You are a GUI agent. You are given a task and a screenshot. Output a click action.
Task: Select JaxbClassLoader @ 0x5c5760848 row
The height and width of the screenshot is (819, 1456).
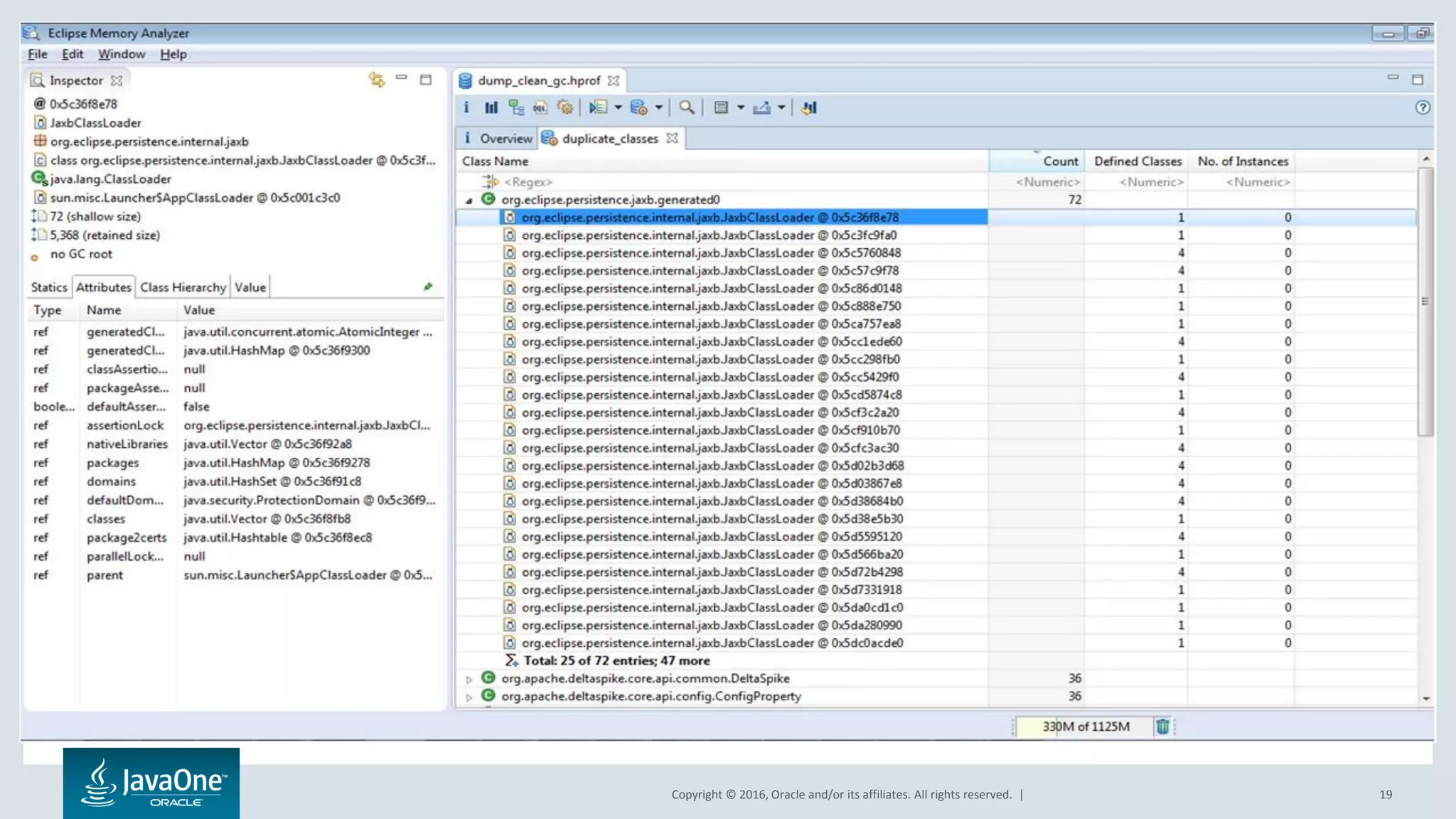coord(711,253)
